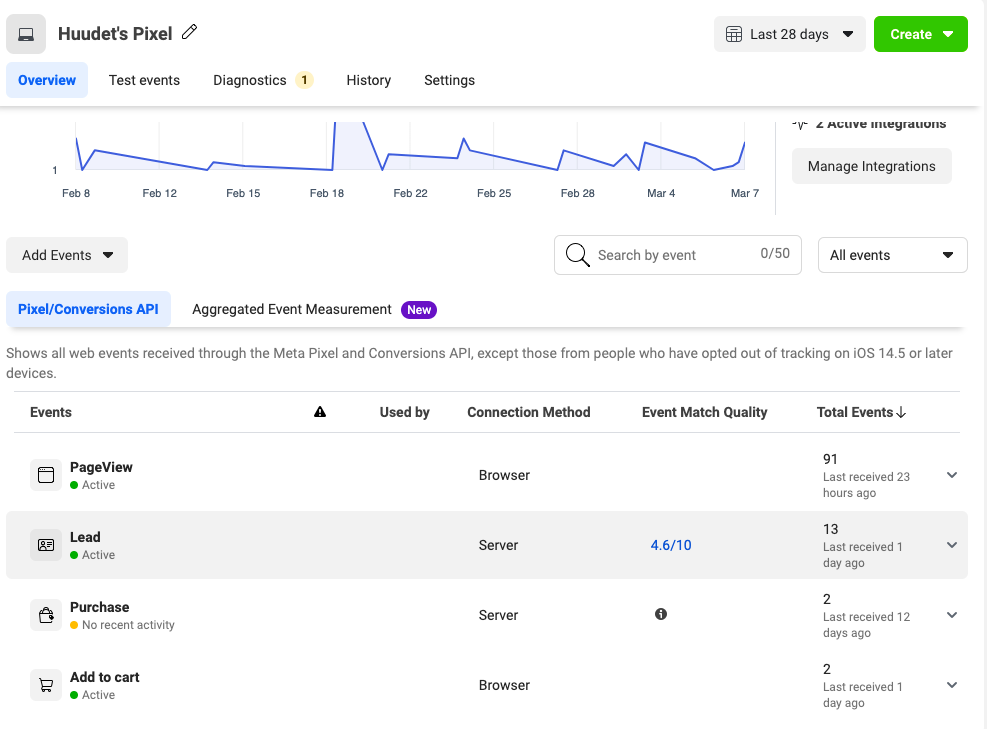Open the Last 28 days date dropdown
Image resolution: width=987 pixels, height=729 pixels.
(x=789, y=34)
